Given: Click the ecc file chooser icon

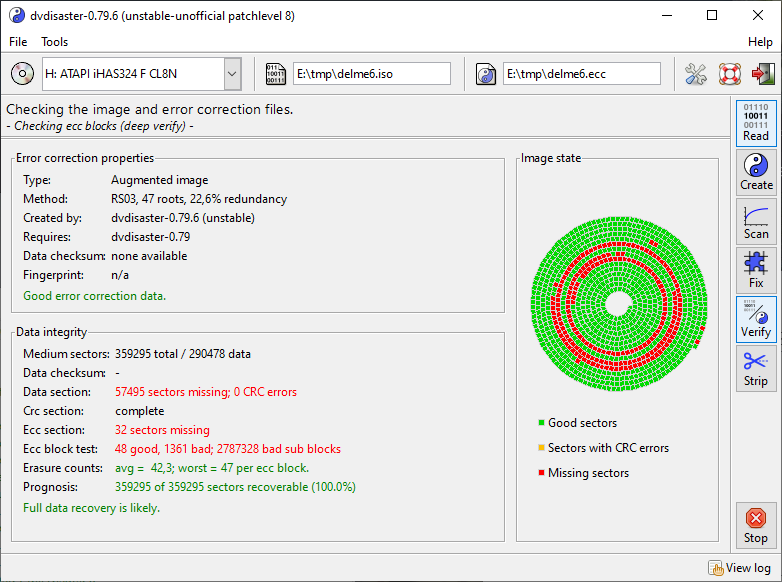Looking at the screenshot, I should (486, 74).
